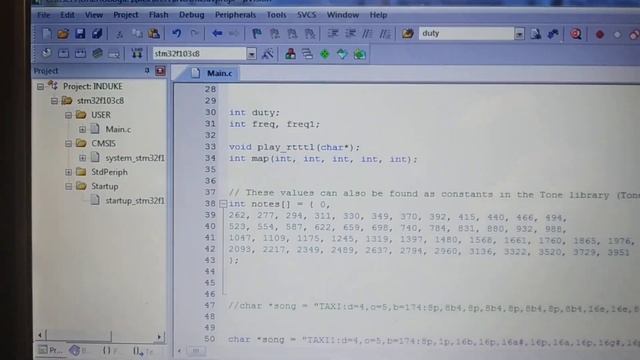This screenshot has width=640, height=360.
Task: Start the debug session magnifier icon
Action: tap(576, 34)
